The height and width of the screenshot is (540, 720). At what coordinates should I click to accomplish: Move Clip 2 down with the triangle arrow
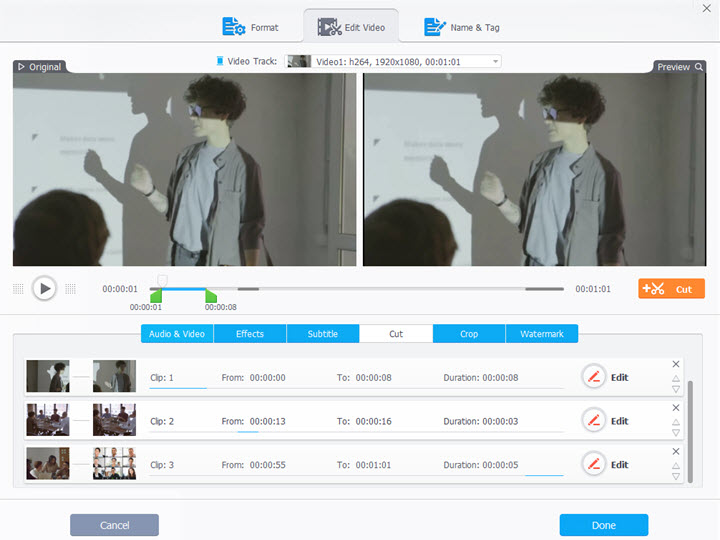pyautogui.click(x=676, y=433)
